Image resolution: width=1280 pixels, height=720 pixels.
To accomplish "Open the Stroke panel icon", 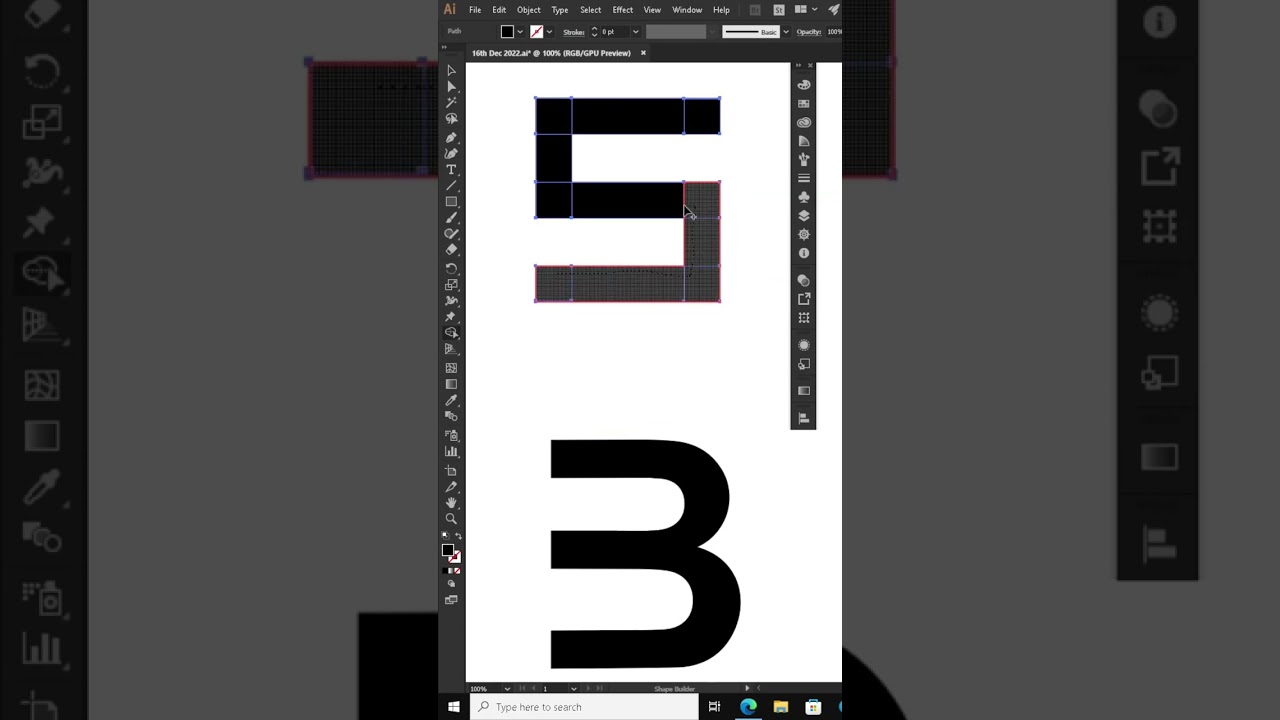I will point(804,179).
